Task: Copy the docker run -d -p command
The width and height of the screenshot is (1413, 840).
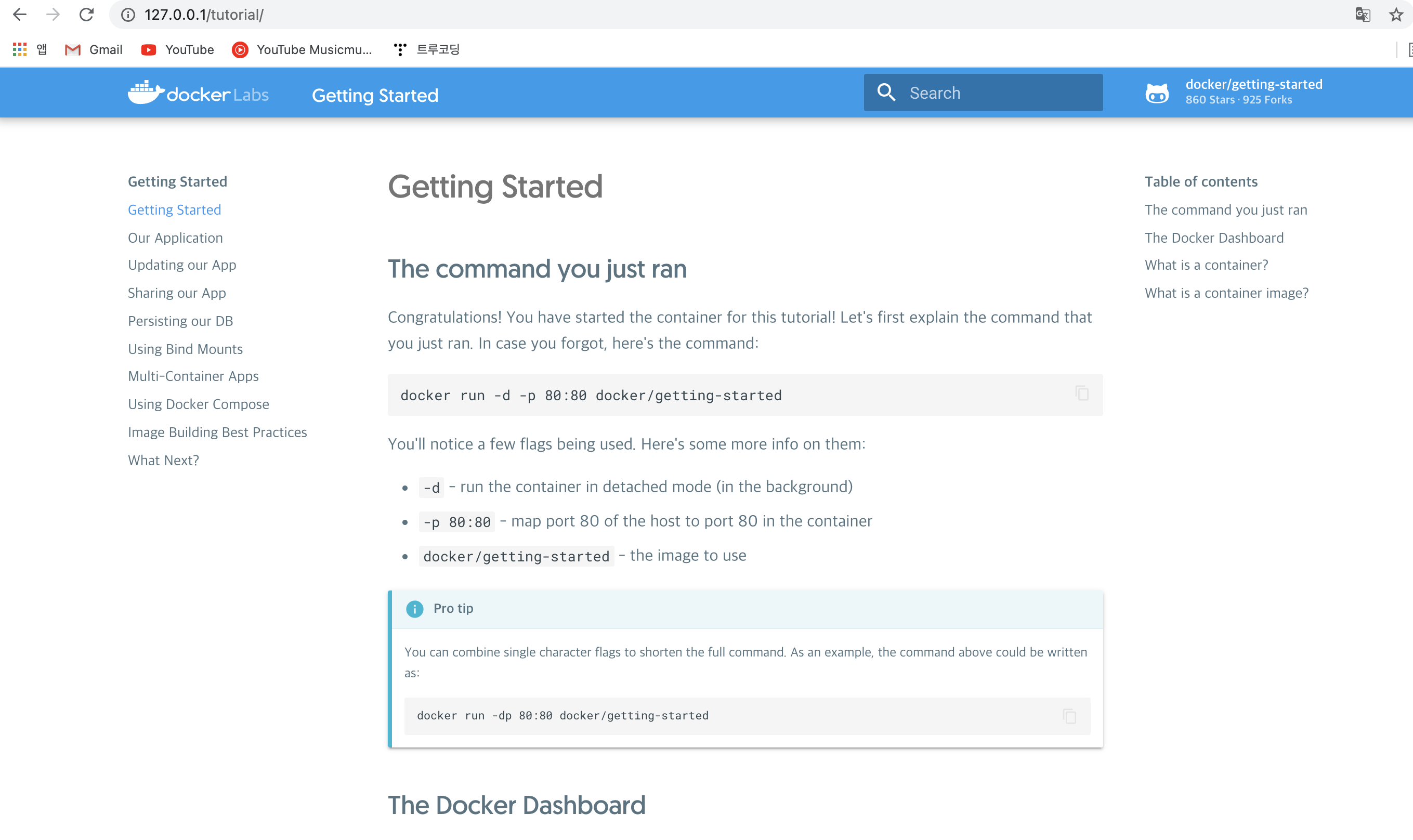Action: tap(1081, 393)
